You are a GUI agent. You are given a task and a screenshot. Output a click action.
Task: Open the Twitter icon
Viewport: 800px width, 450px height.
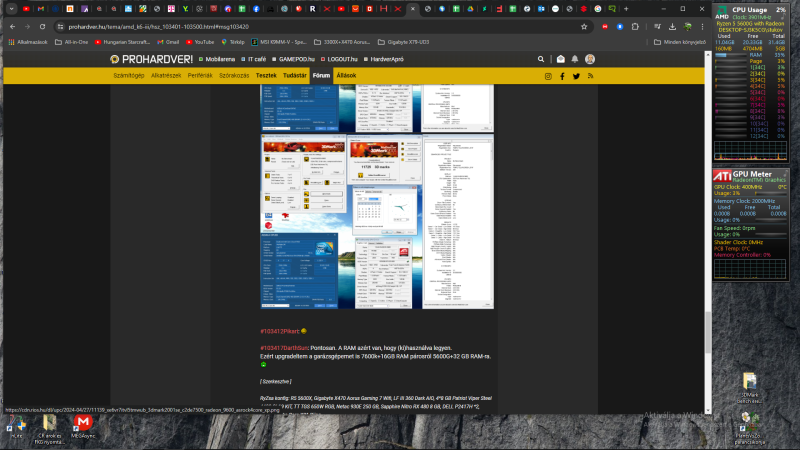(576, 76)
